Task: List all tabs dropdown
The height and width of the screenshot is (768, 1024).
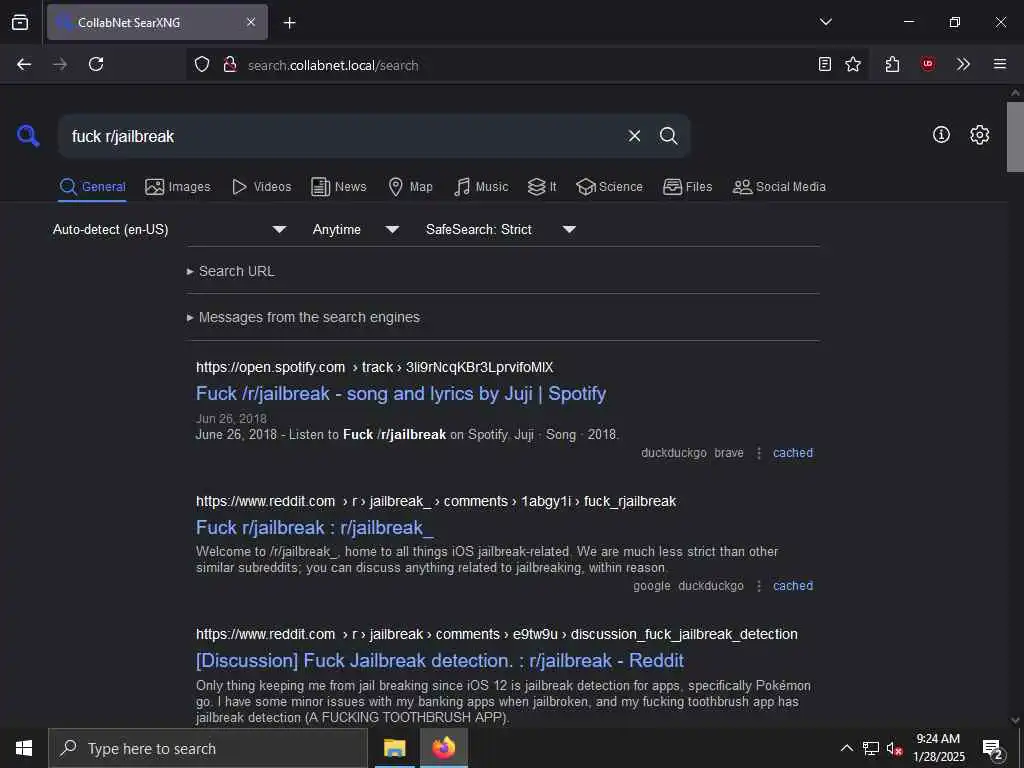Action: click(x=825, y=22)
